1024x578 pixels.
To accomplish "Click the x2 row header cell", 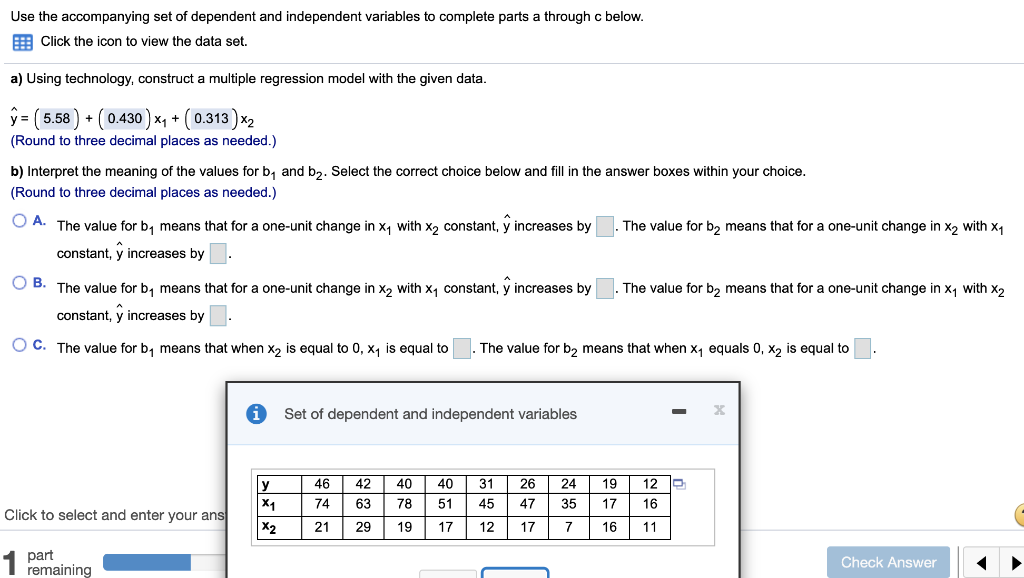I will pos(279,528).
